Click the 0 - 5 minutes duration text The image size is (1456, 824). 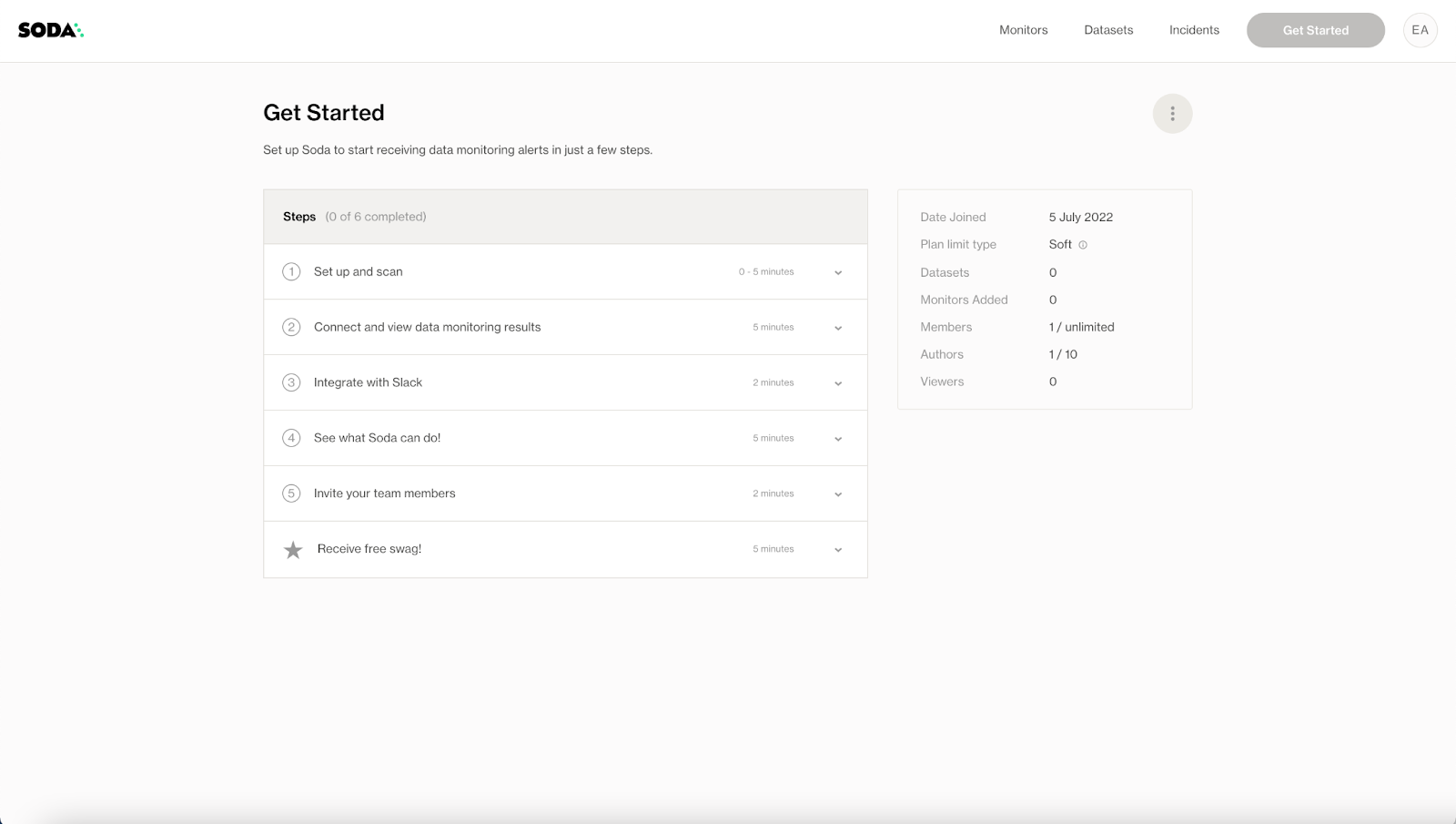[x=766, y=272]
